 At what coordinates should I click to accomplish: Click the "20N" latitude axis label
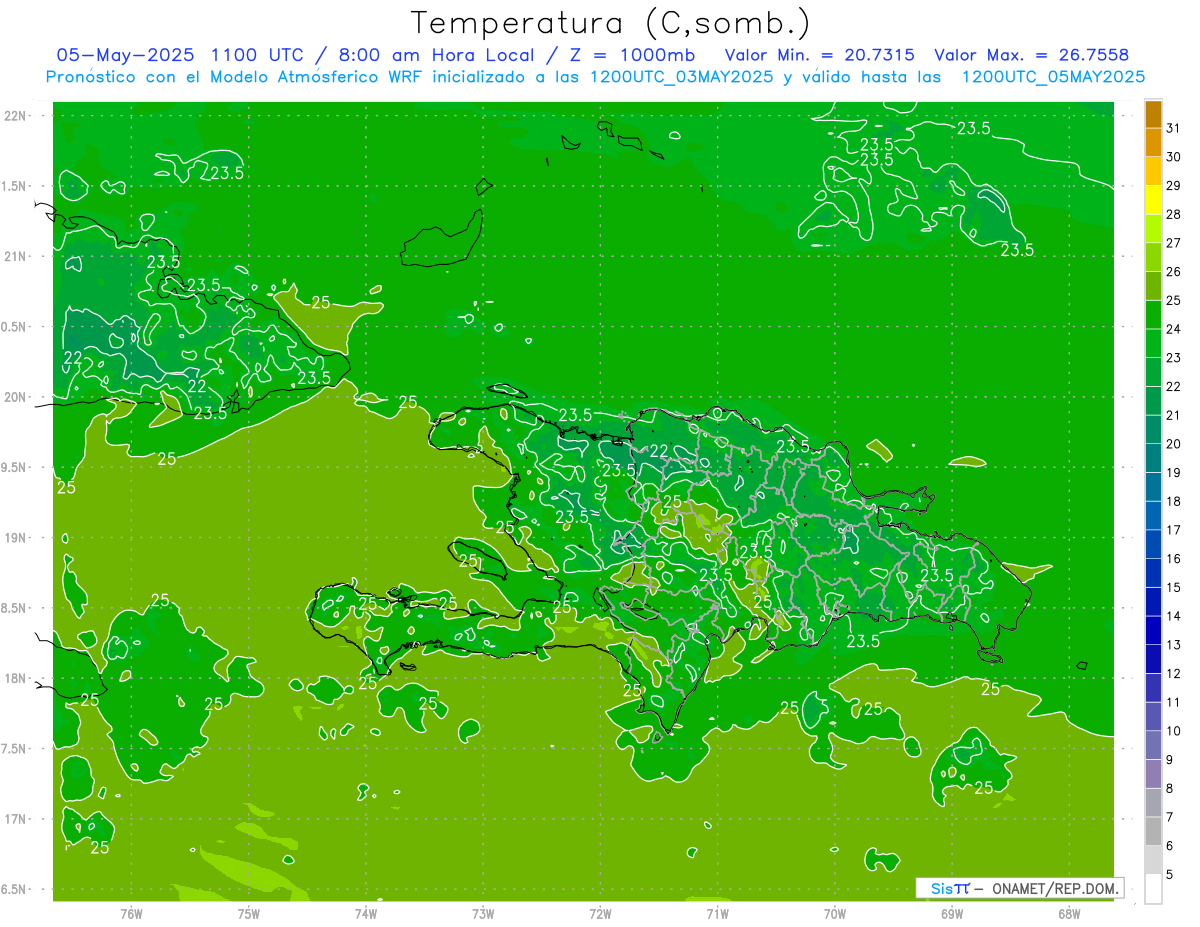click(15, 397)
